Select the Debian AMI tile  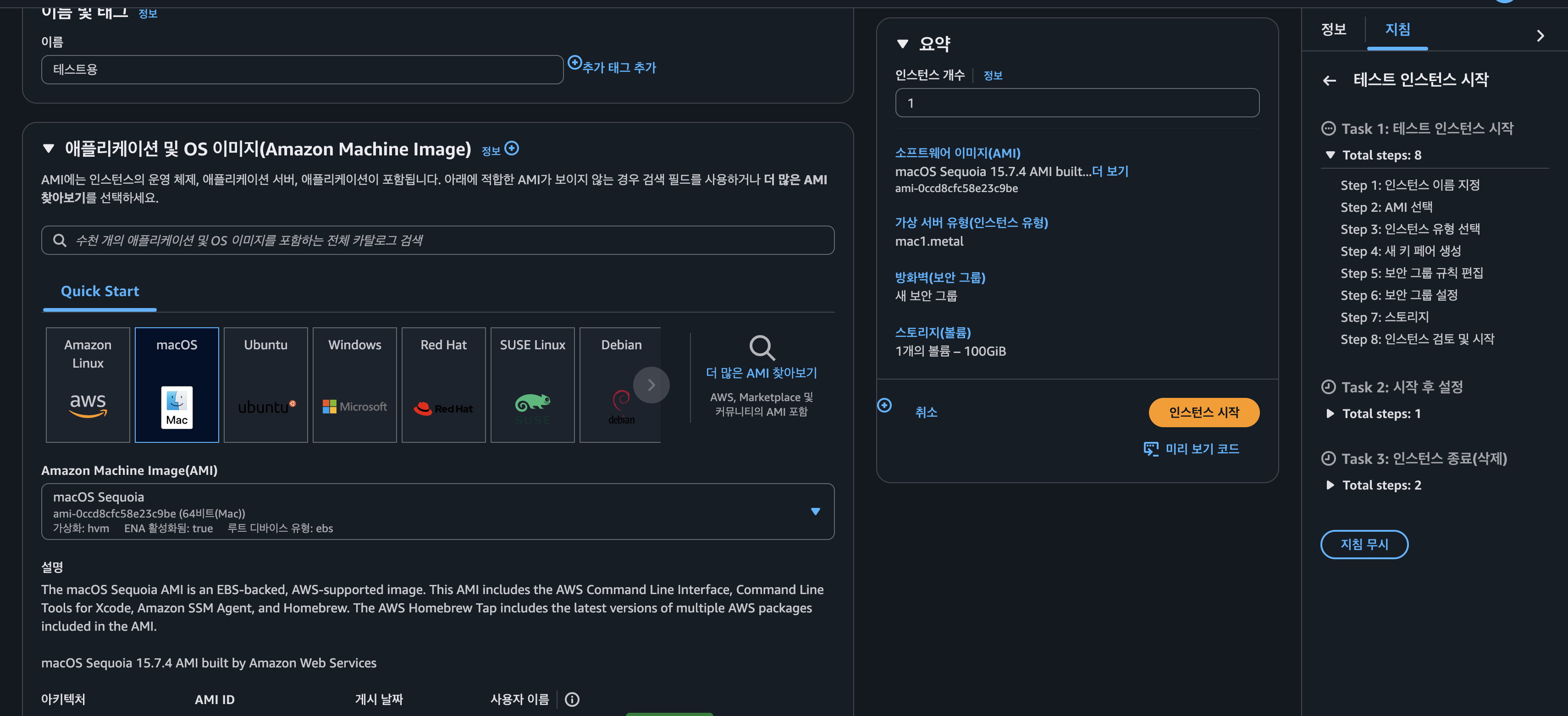click(620, 385)
